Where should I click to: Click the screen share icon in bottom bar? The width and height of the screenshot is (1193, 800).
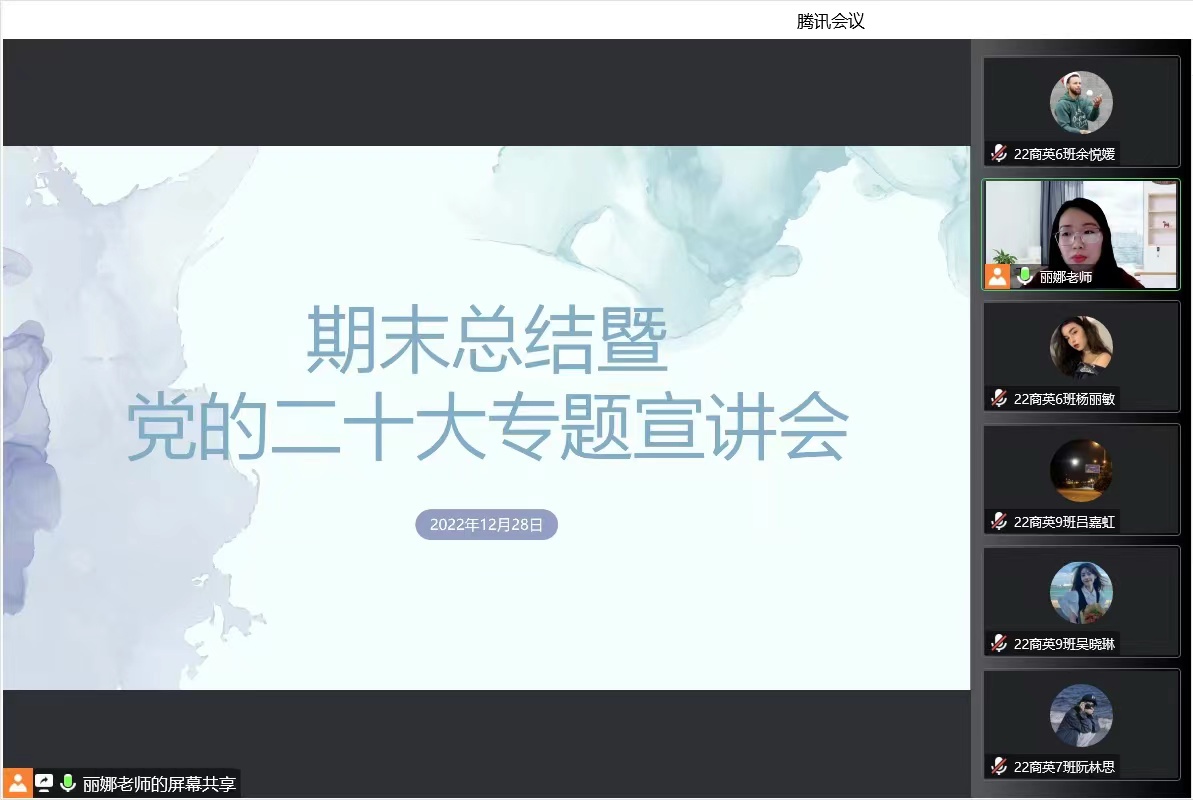click(x=44, y=783)
